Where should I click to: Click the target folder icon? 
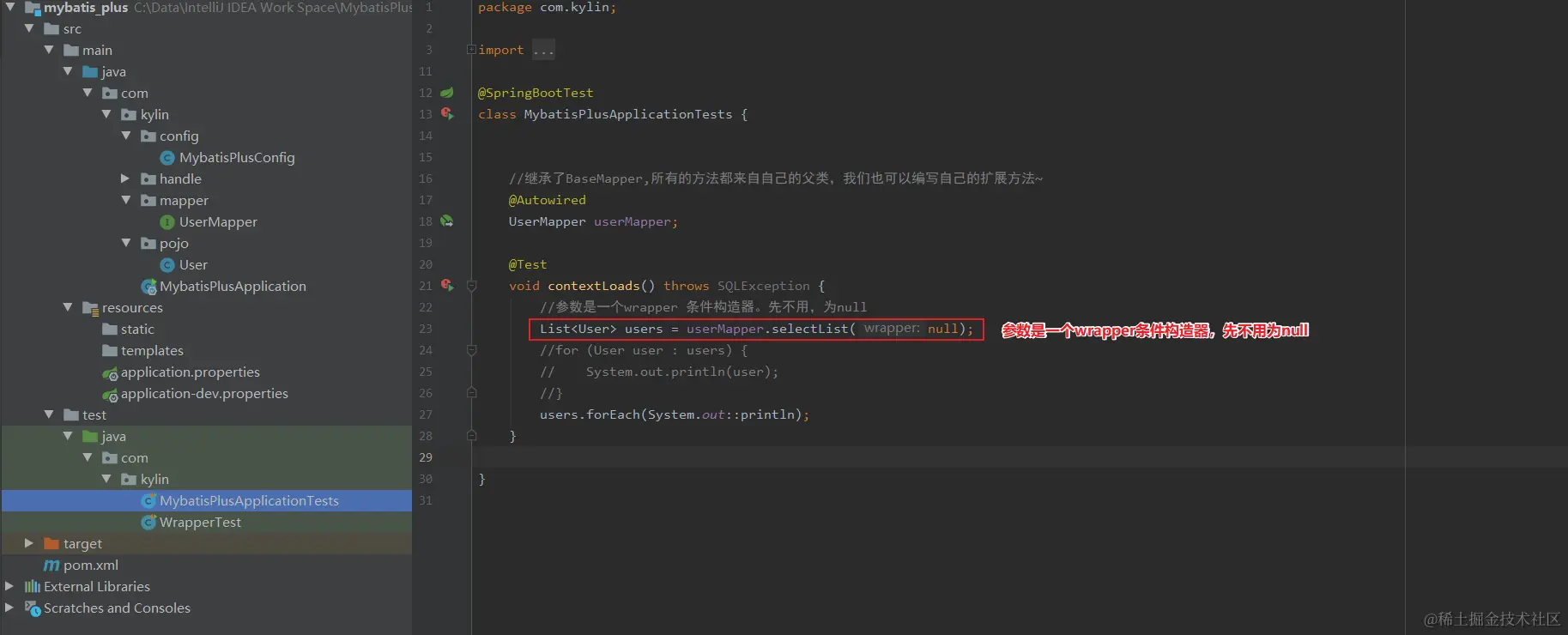pos(51,544)
